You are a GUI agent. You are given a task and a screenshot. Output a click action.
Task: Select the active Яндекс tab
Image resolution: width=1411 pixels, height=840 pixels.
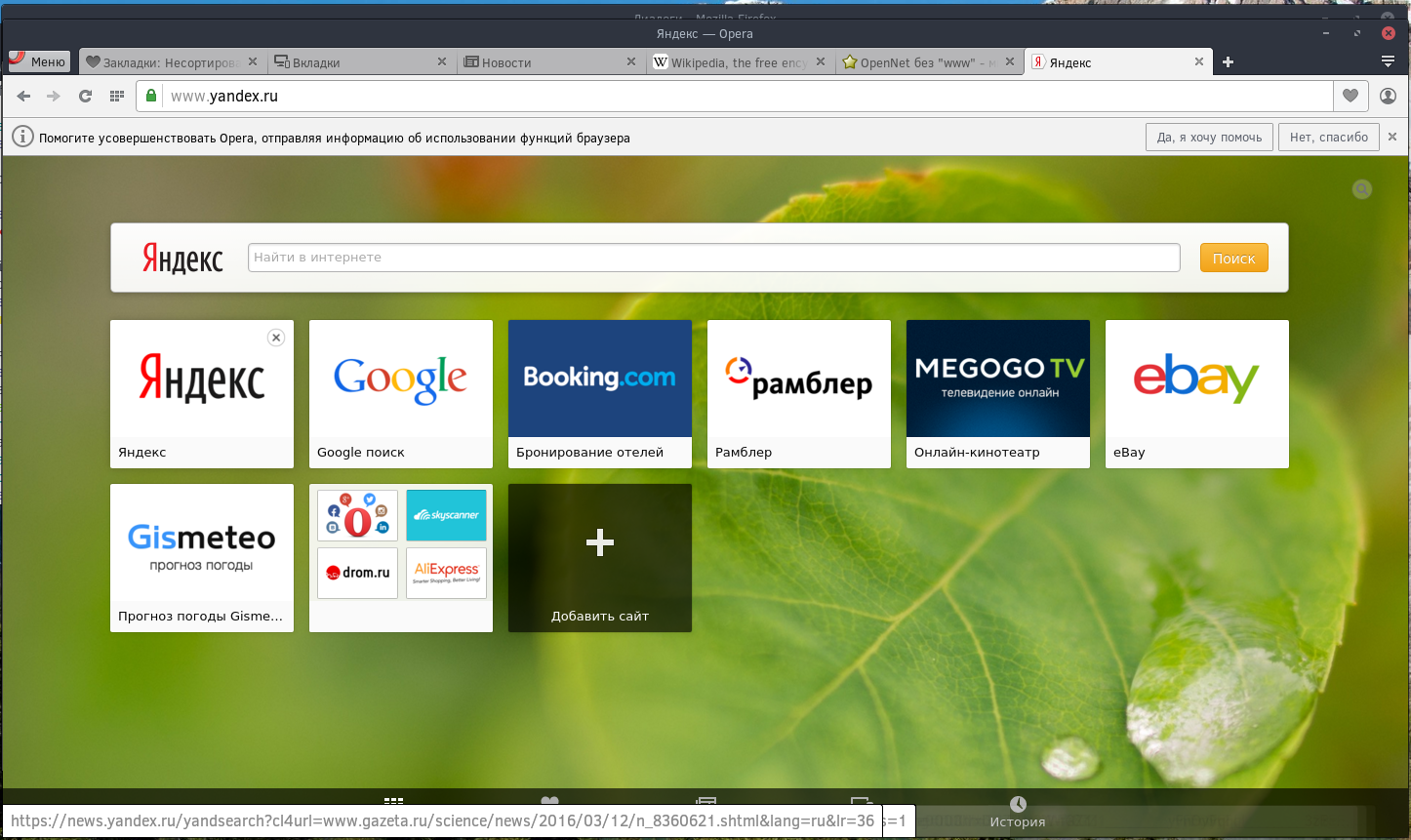coord(1118,62)
